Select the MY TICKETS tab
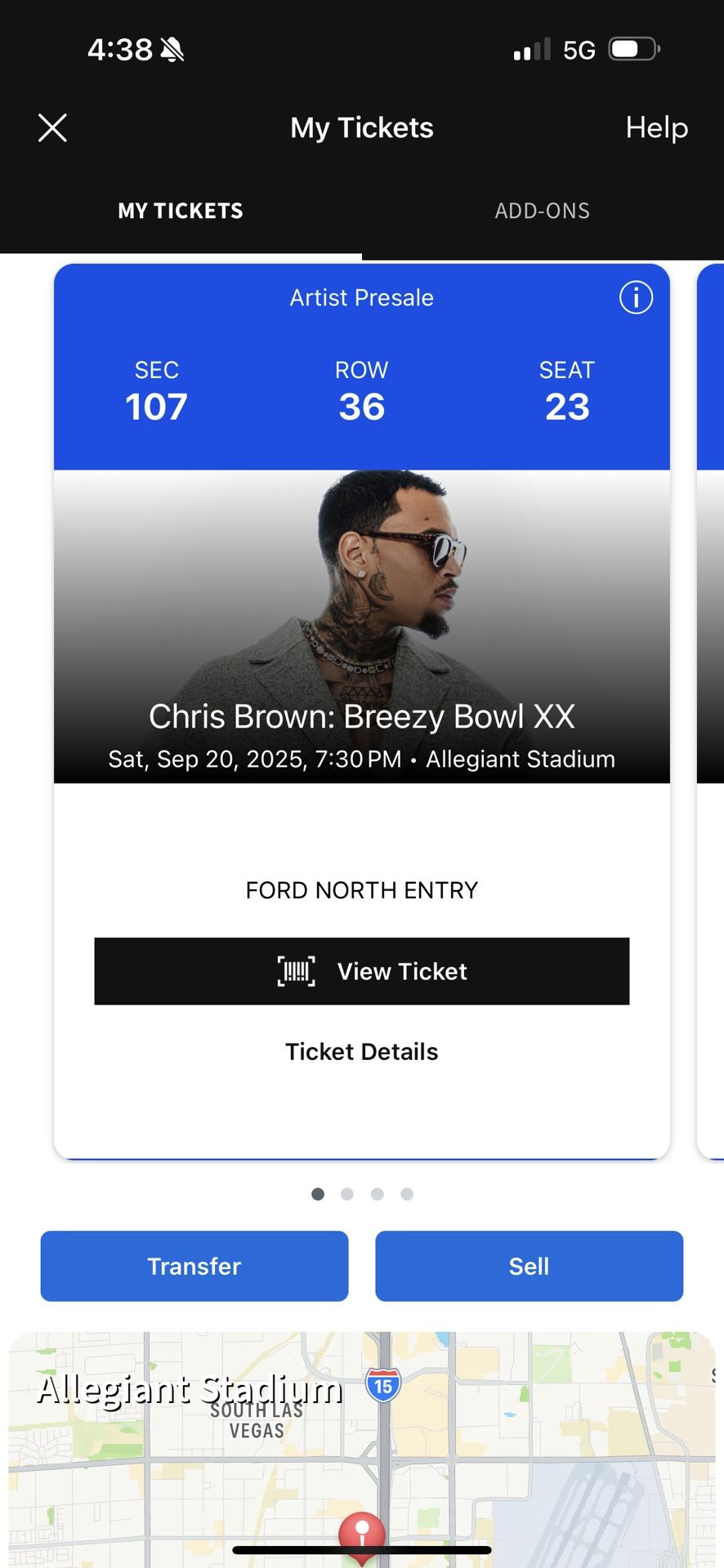Image resolution: width=724 pixels, height=1568 pixels. 181,211
